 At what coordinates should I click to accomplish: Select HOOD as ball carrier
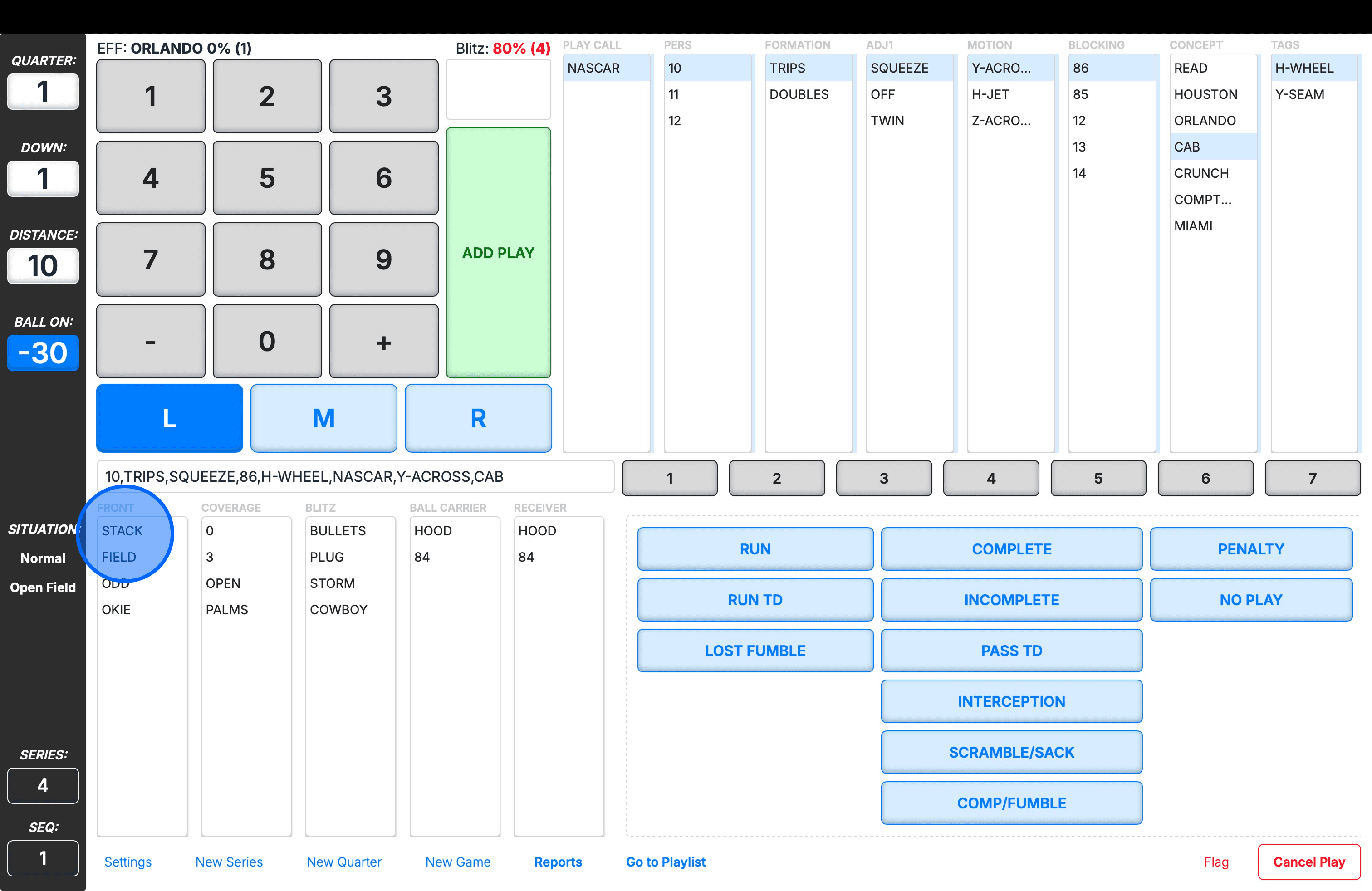tap(454, 531)
